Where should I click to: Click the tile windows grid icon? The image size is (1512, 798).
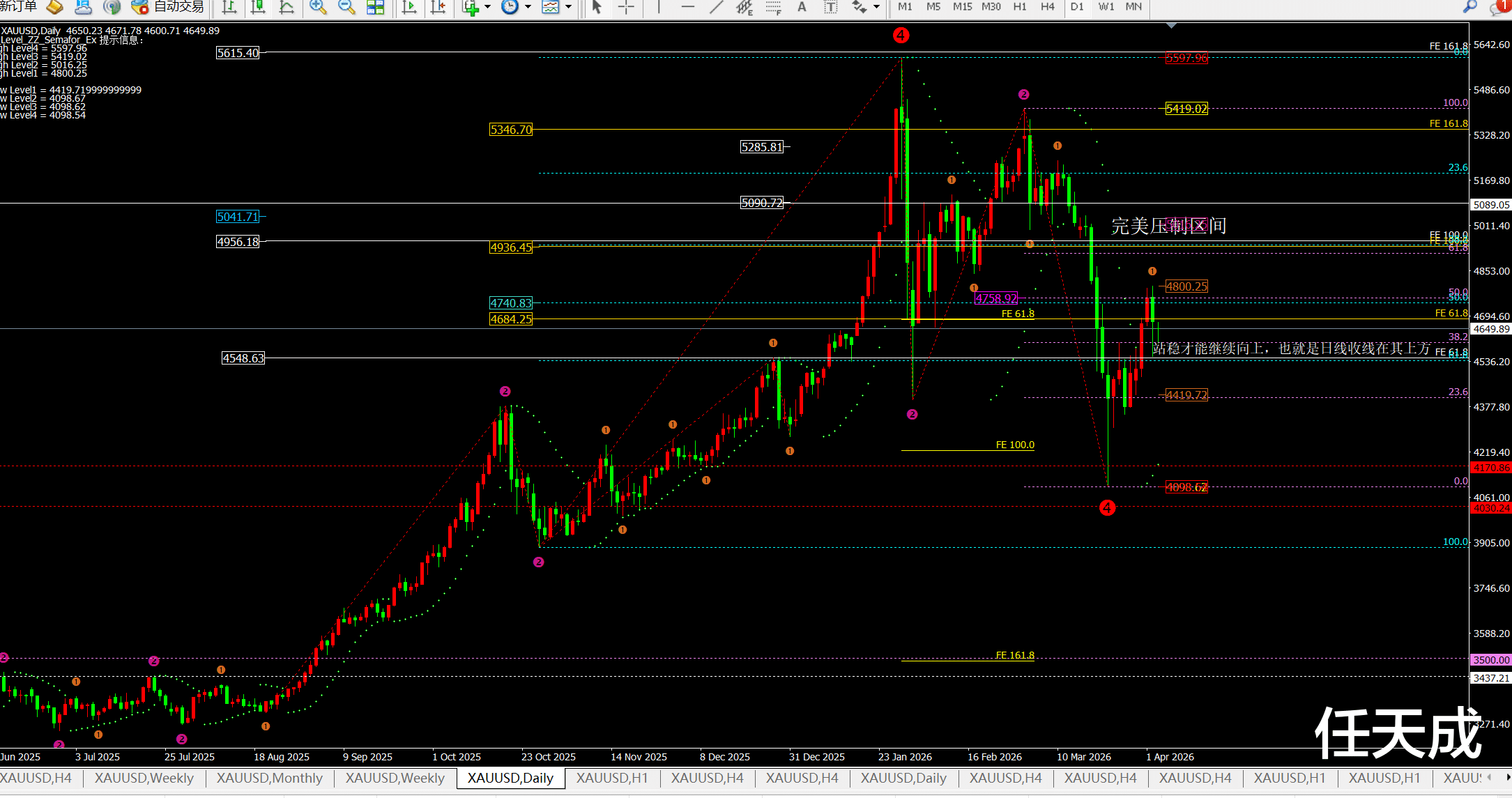(x=375, y=7)
